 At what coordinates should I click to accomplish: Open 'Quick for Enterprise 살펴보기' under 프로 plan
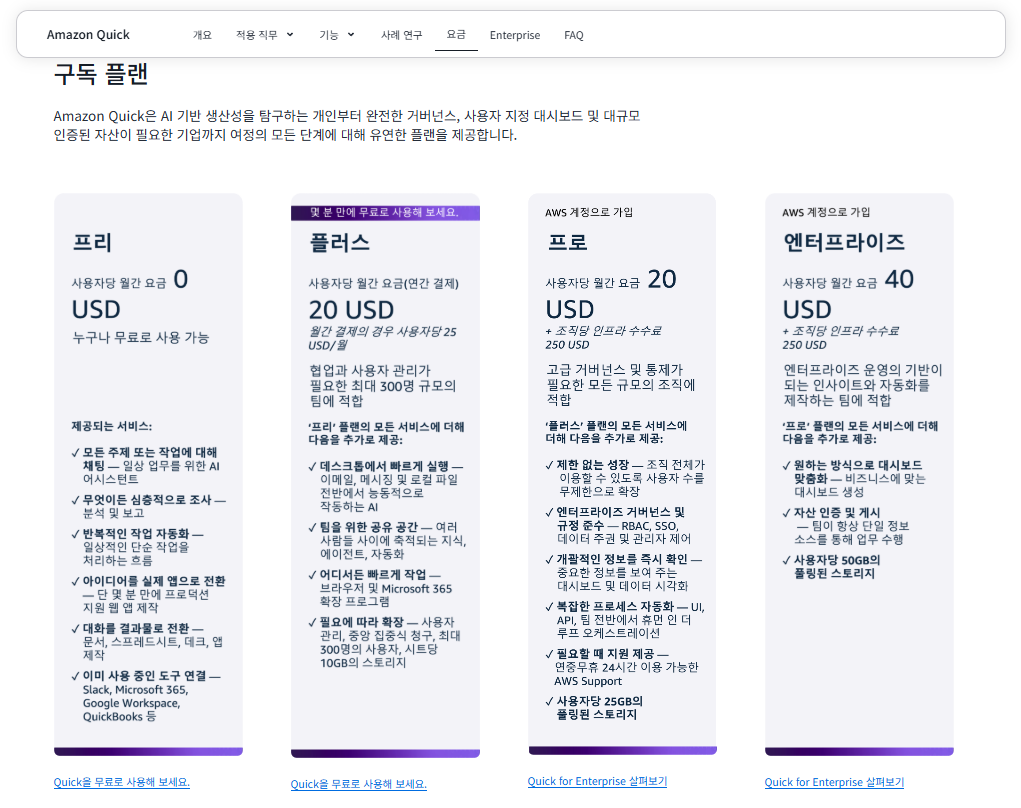597,781
